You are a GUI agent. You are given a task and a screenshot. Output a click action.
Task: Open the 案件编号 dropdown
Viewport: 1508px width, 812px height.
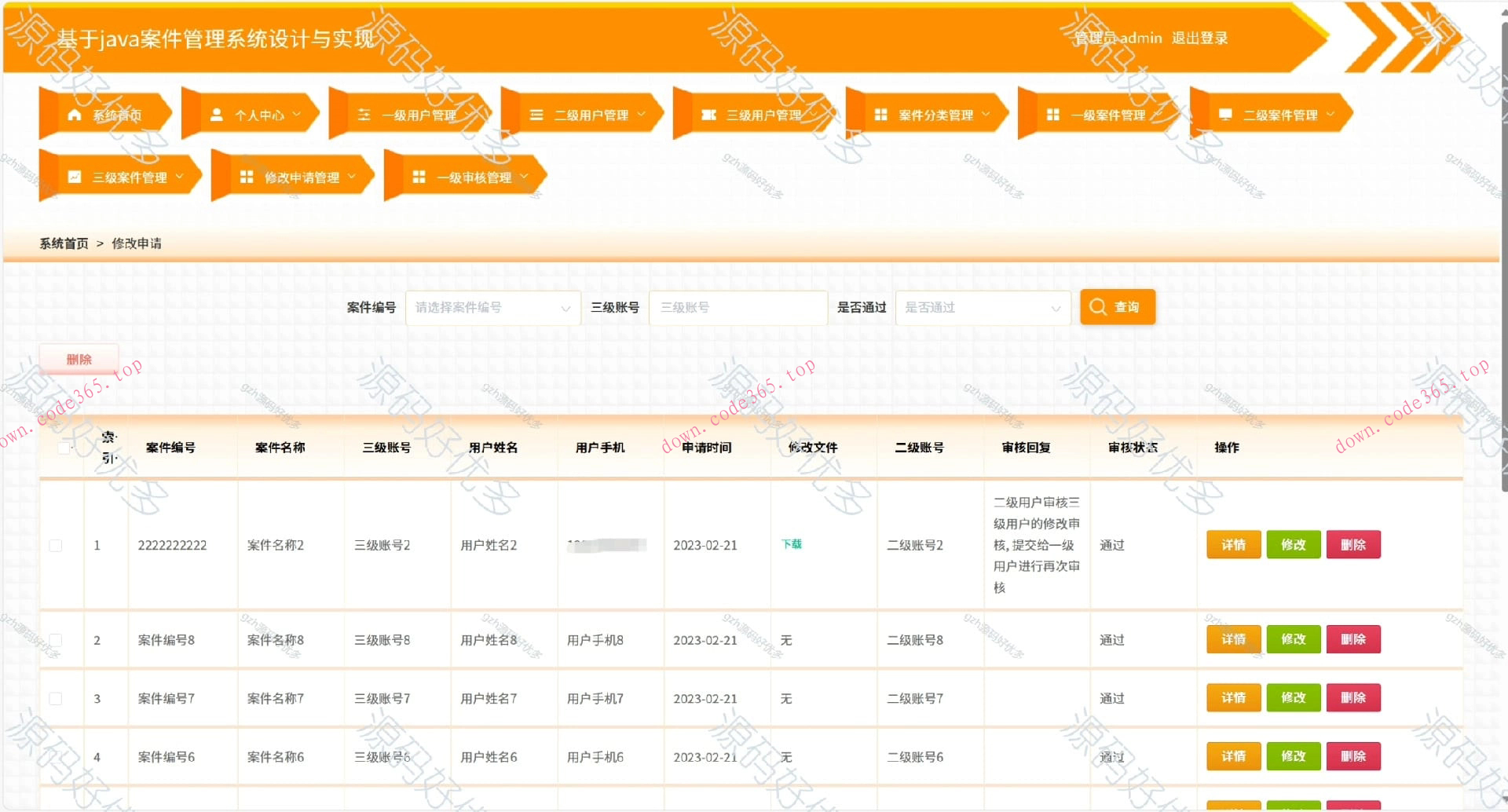[x=492, y=308]
